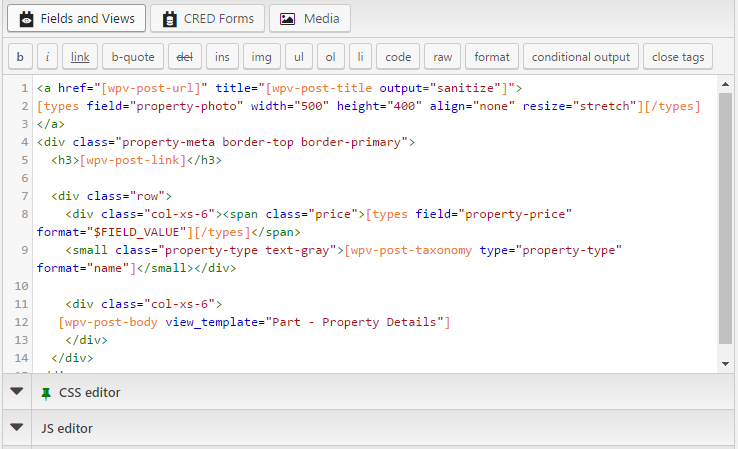Expand the JS editor section arrow
The image size is (738, 449).
click(16, 427)
